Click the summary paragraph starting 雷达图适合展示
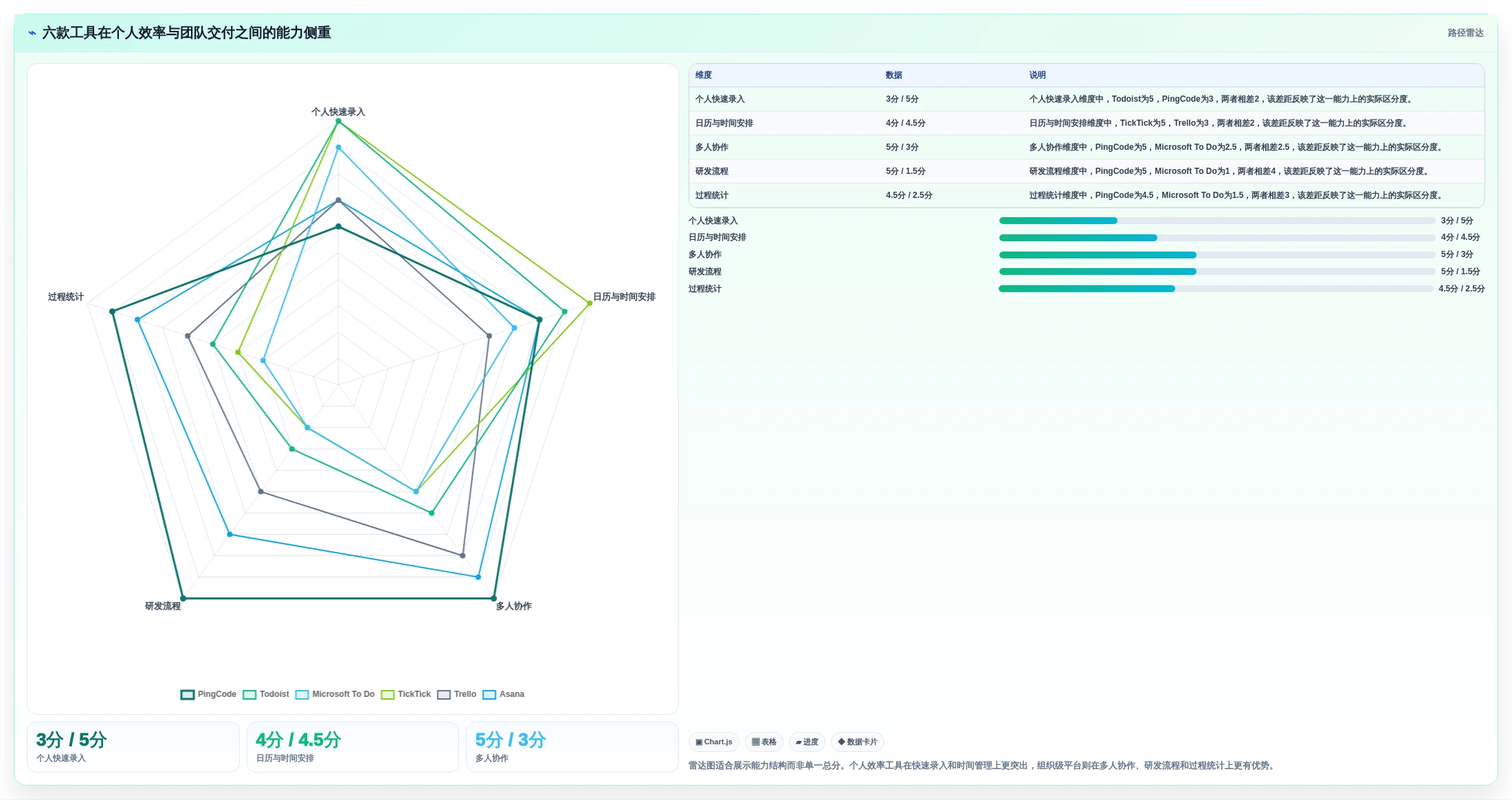The image size is (1512, 800). (x=983, y=766)
